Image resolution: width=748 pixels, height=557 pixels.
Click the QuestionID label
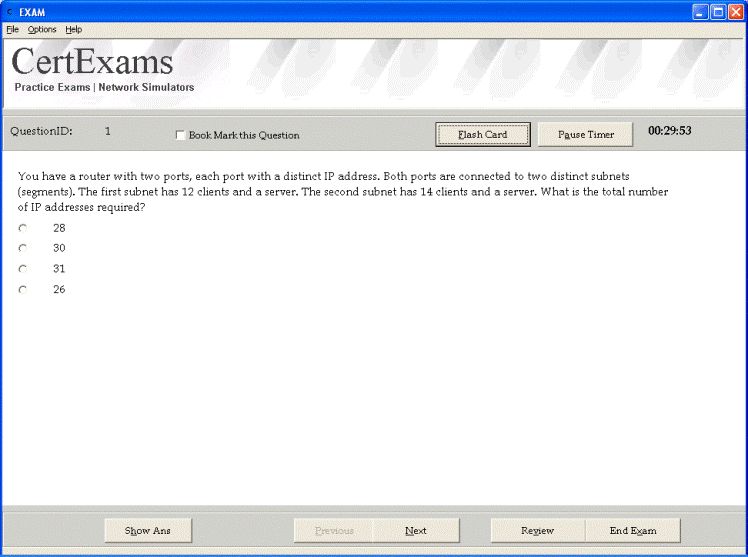tap(42, 131)
